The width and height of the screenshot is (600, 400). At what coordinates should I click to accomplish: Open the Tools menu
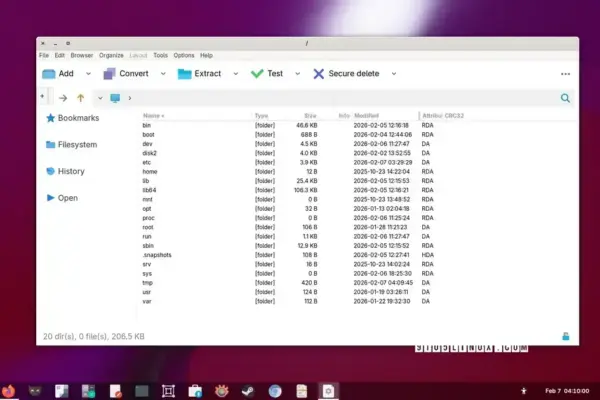click(x=160, y=56)
